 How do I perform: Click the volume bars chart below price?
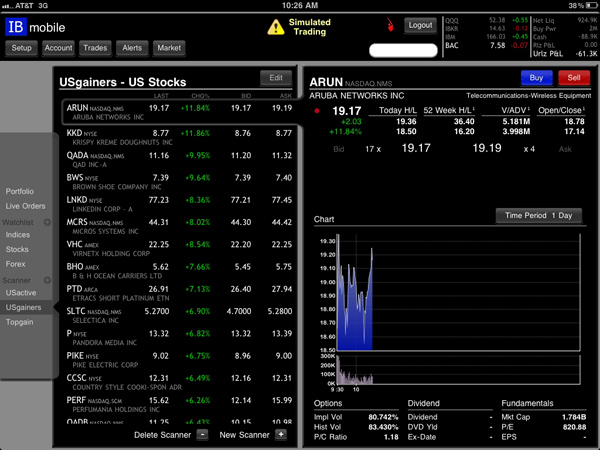click(458, 370)
